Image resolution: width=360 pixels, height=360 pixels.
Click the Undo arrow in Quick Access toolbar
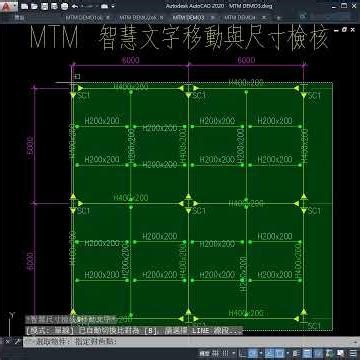point(75,6)
